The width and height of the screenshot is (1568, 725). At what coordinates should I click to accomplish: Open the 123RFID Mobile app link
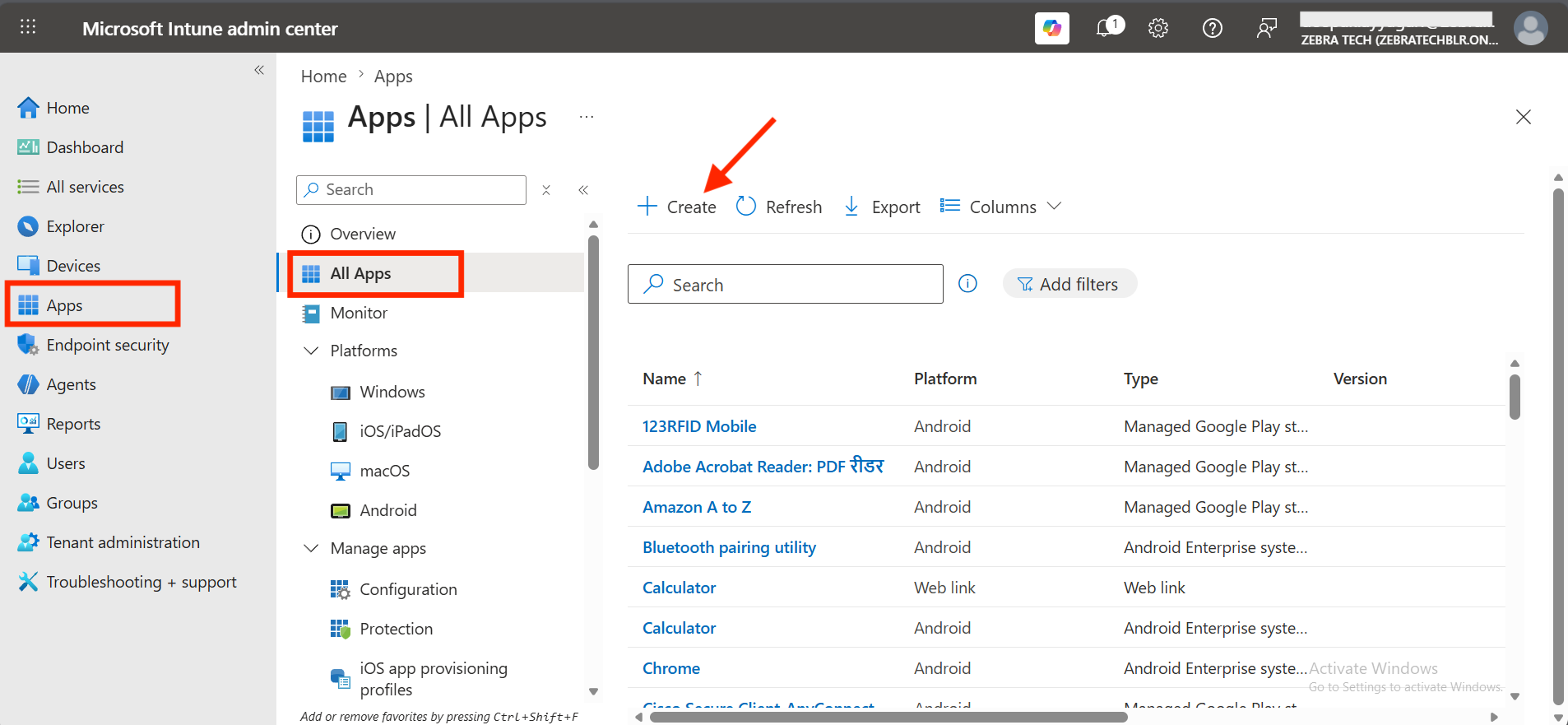(x=699, y=426)
